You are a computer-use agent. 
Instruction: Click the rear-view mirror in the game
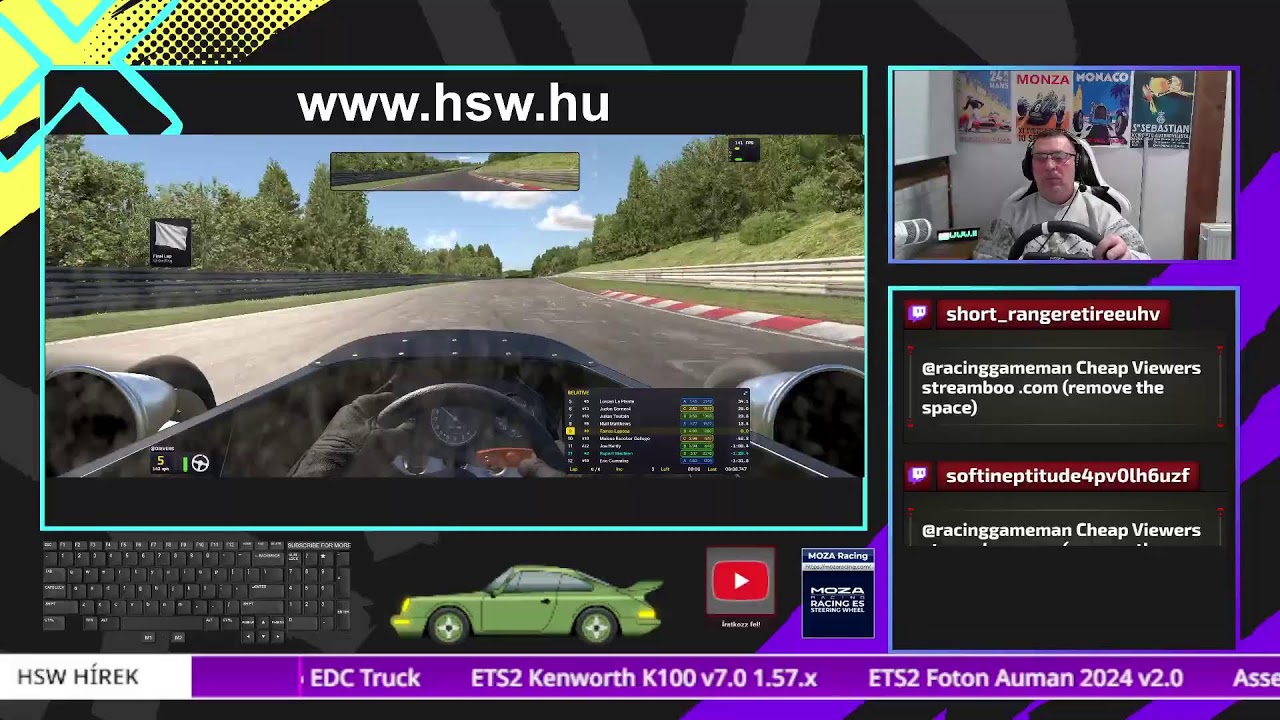(x=455, y=171)
